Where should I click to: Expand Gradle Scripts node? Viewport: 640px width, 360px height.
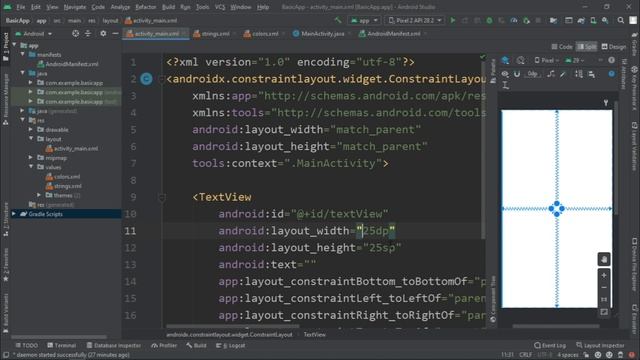click(x=14, y=214)
